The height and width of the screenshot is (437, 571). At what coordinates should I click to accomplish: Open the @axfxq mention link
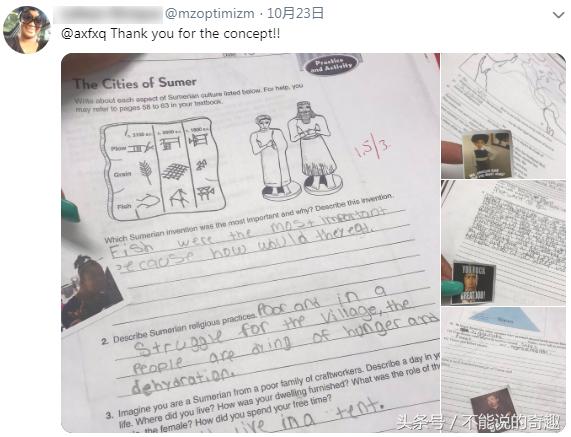(84, 34)
